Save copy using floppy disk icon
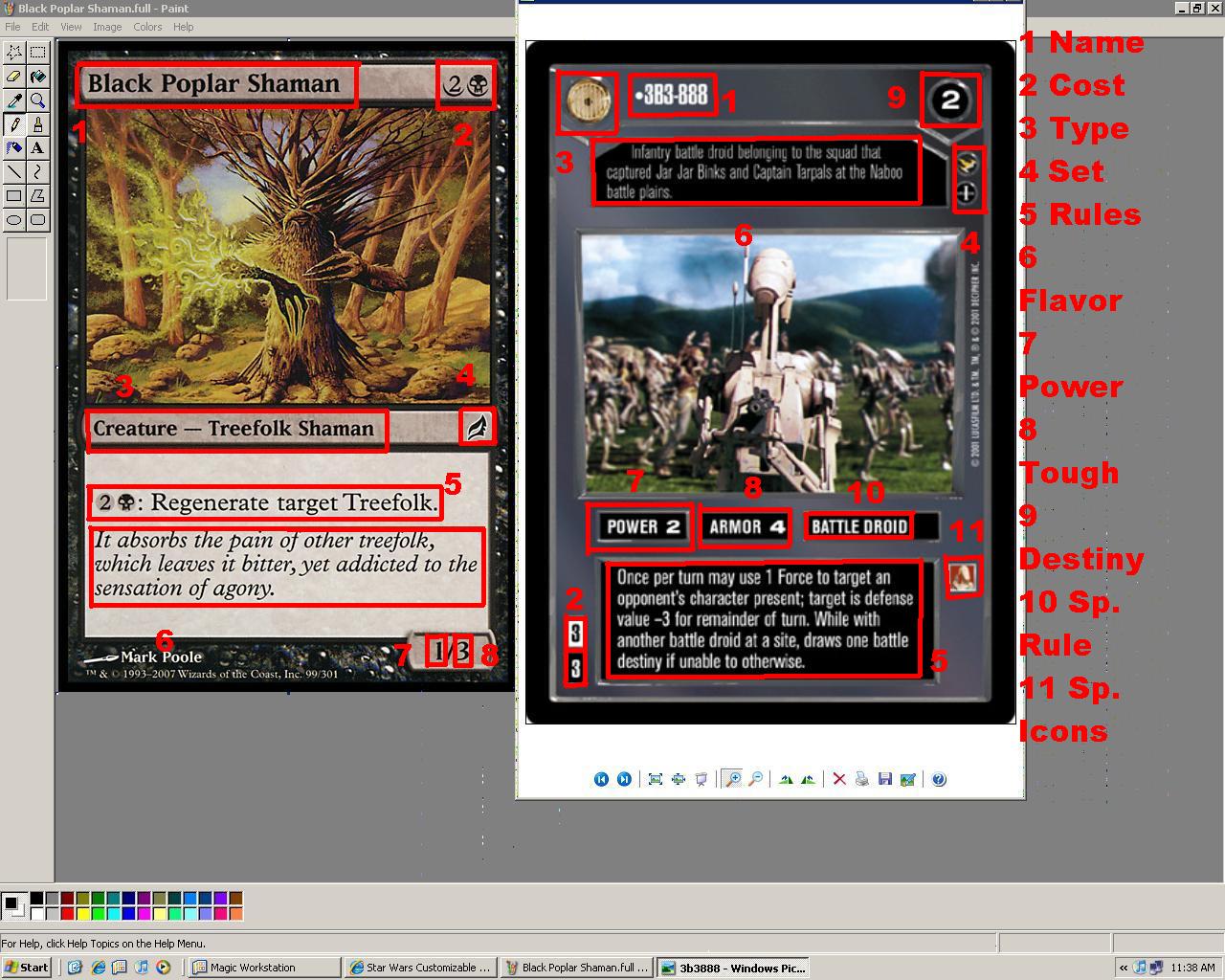1225x980 pixels. 885,779
